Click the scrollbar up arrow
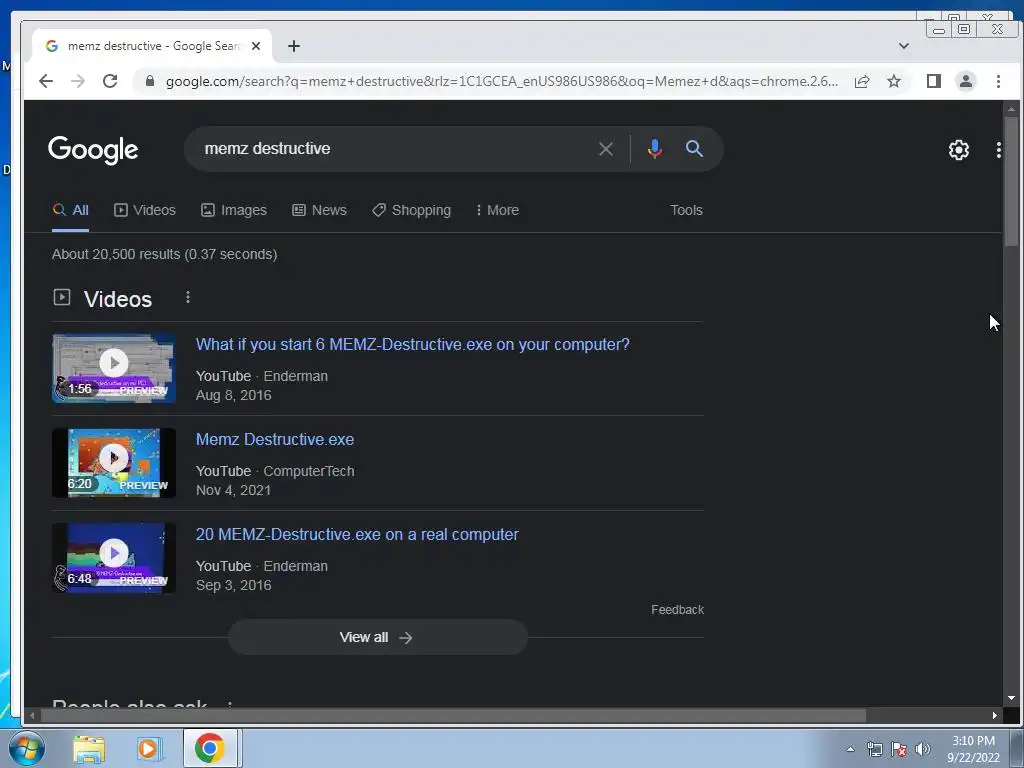This screenshot has width=1024, height=768. click(x=1011, y=108)
